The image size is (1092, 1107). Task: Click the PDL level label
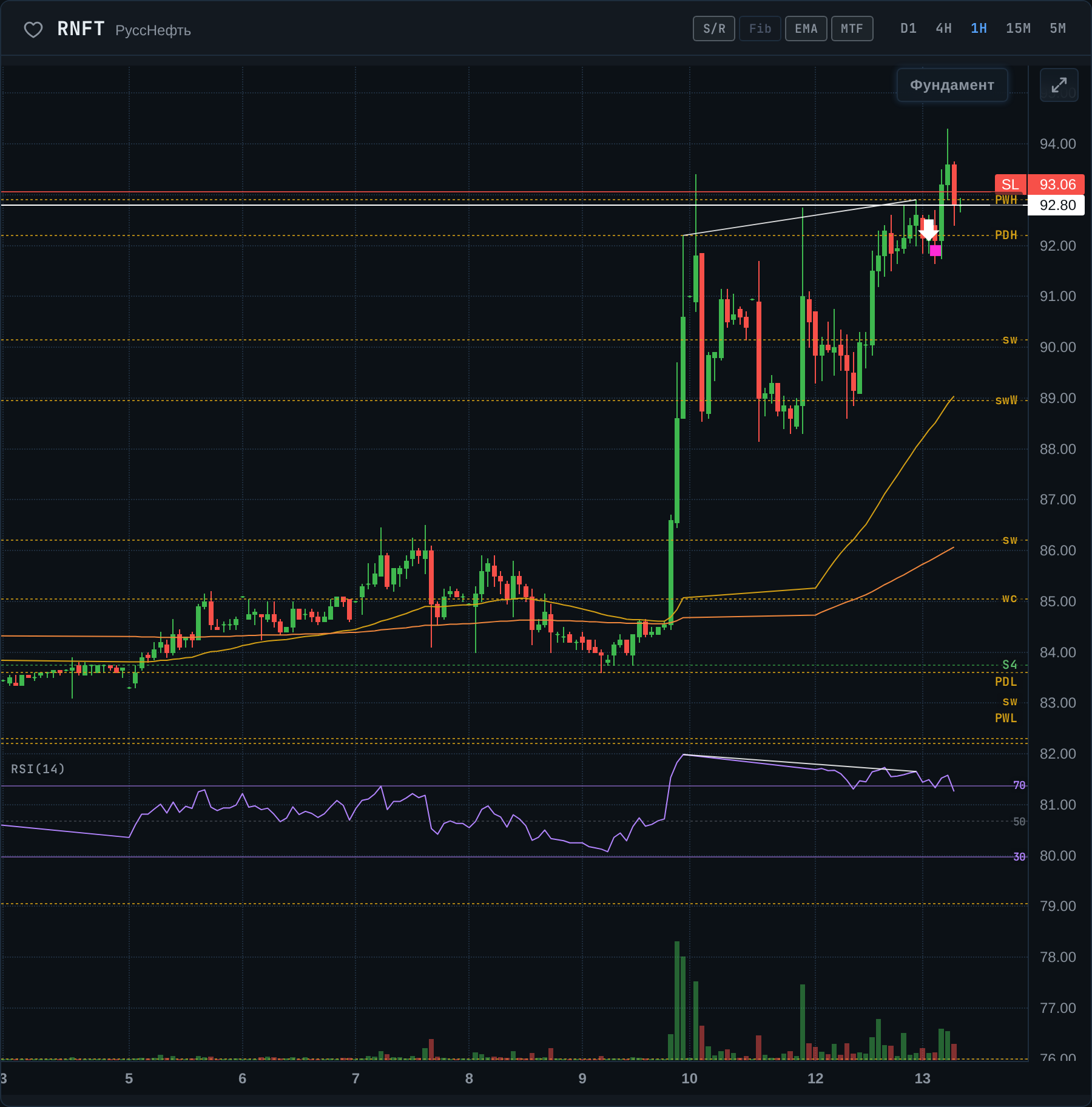coord(1006,682)
